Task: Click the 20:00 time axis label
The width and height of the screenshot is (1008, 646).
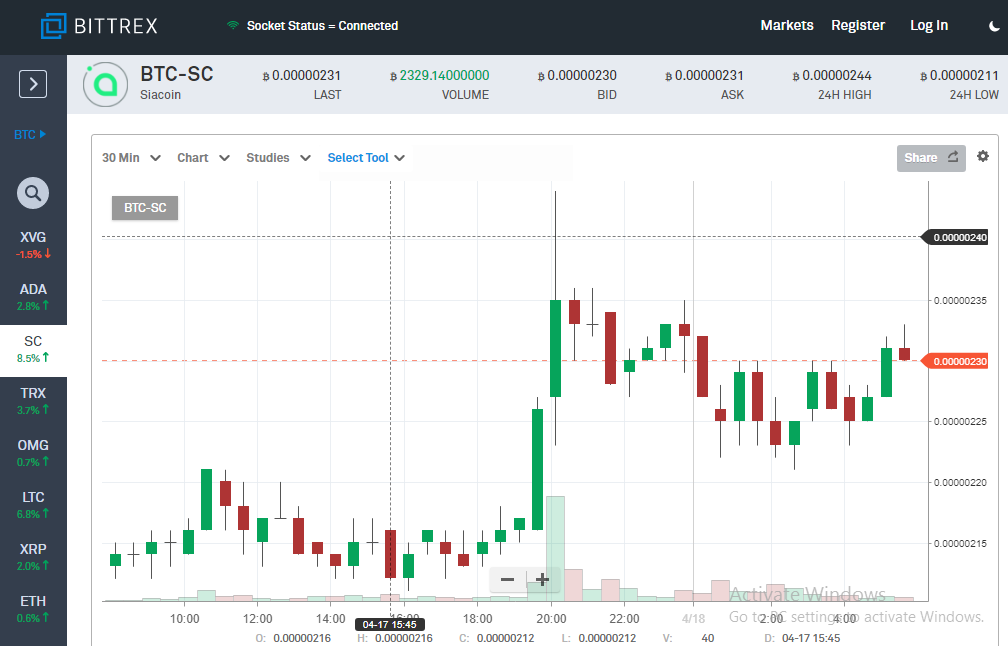Action: 552,619
